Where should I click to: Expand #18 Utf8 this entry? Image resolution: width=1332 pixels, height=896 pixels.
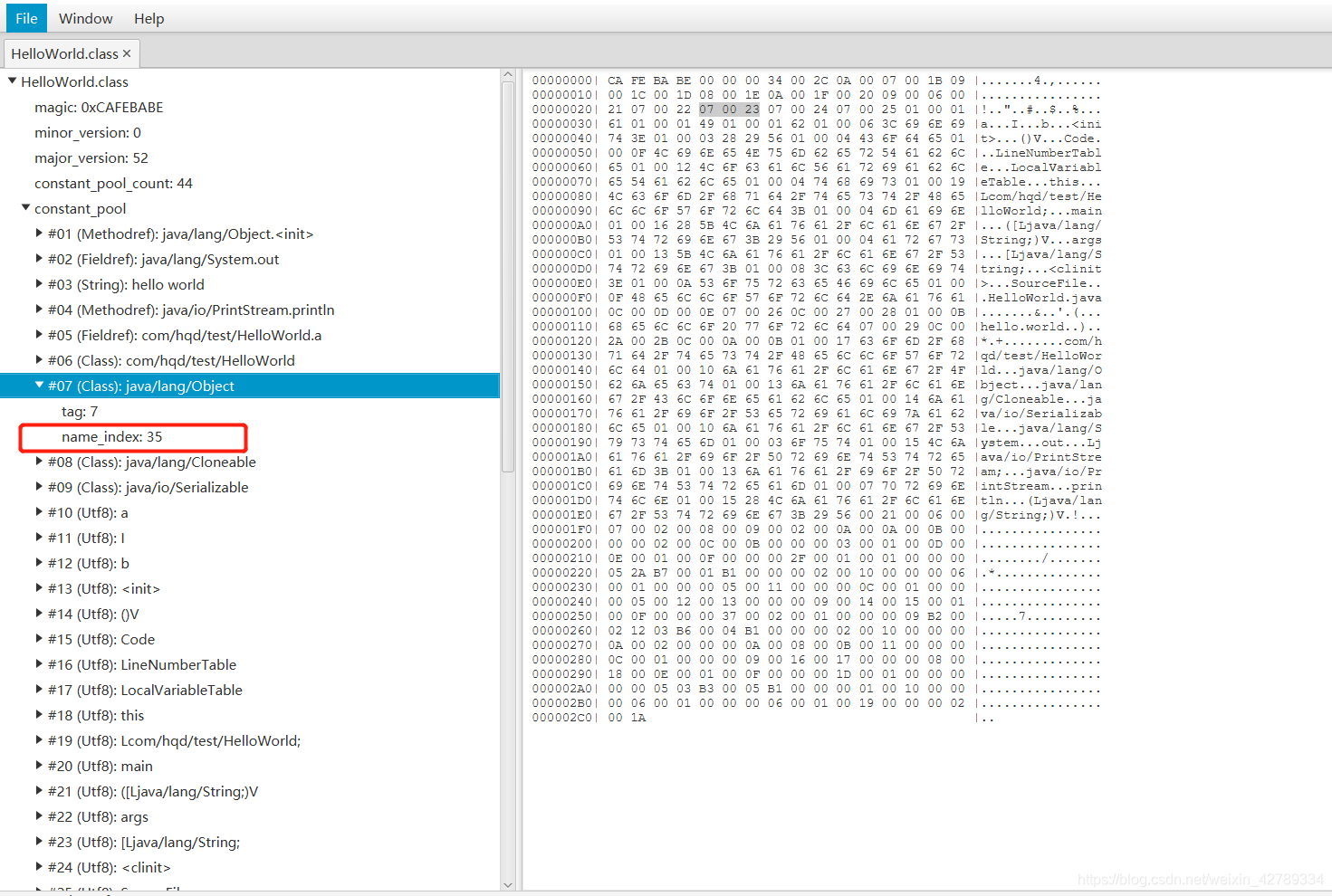click(40, 714)
